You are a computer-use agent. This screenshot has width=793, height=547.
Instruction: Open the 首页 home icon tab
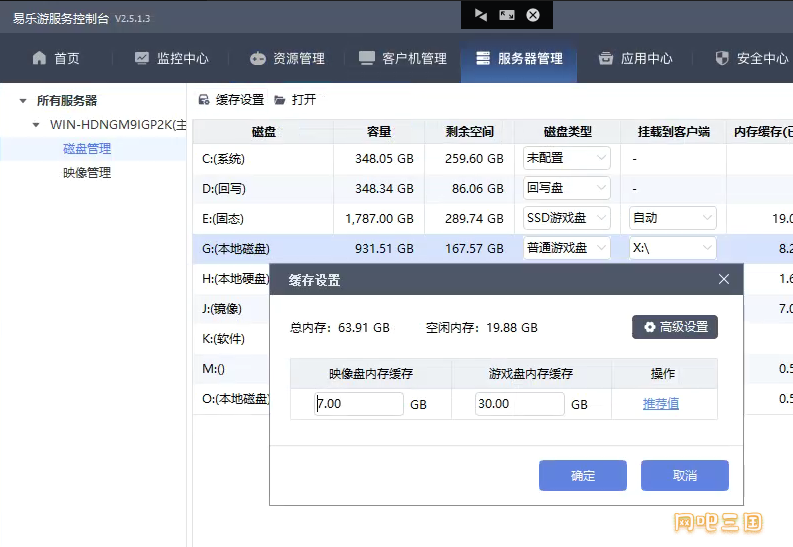click(x=39, y=58)
